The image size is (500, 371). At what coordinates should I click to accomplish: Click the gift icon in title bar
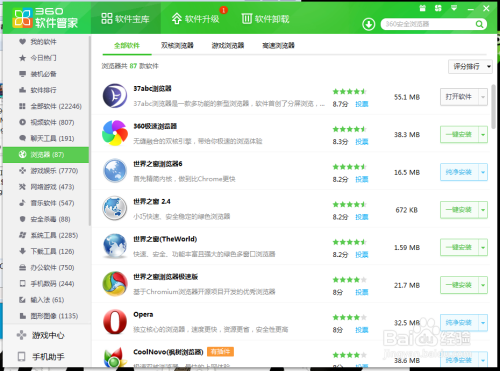(x=423, y=8)
